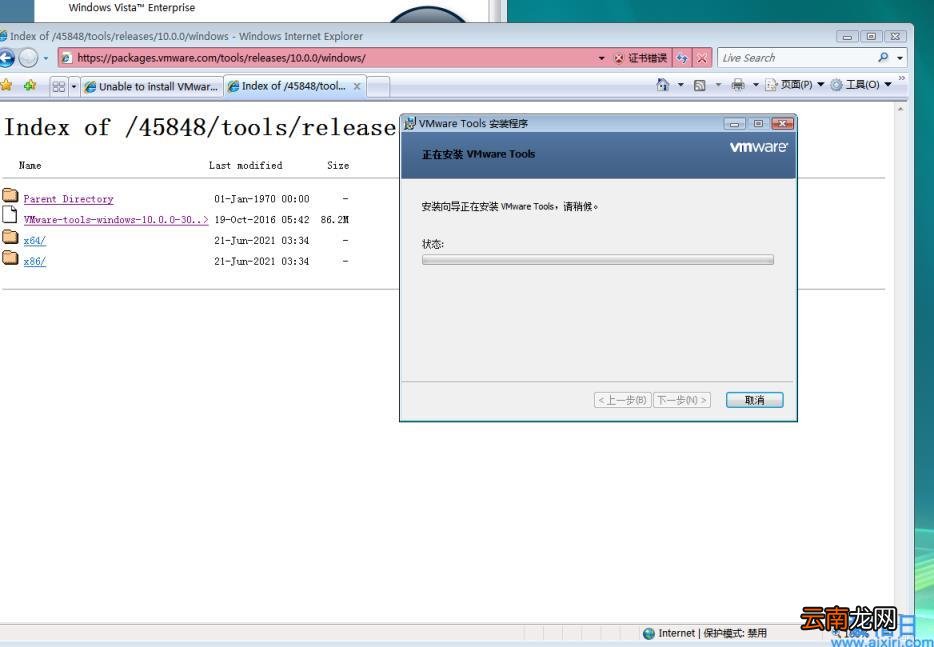The width and height of the screenshot is (934, 647).
Task: Click the VMware-tools file document icon
Action: point(10,214)
